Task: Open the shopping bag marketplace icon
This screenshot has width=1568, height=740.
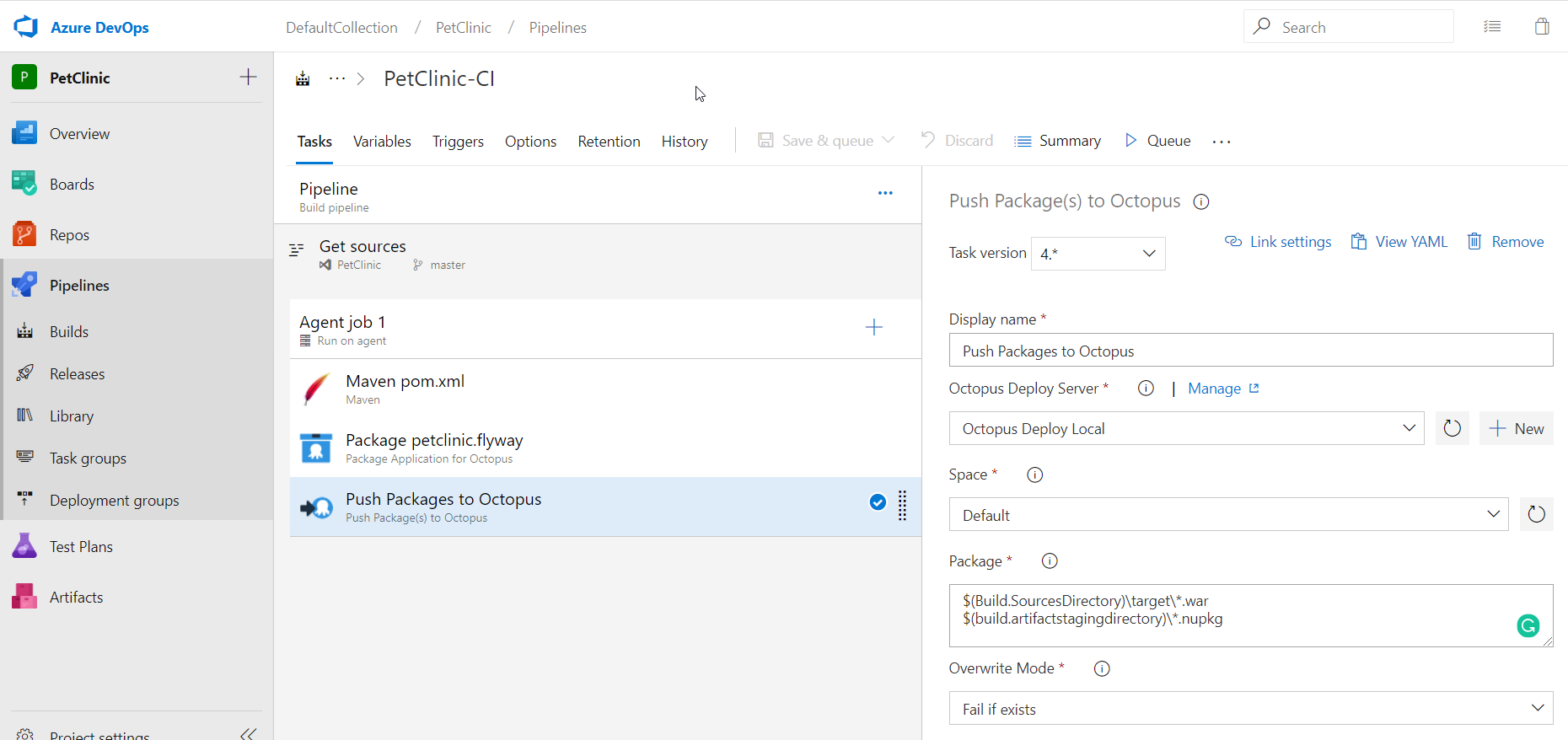Action: [x=1542, y=27]
